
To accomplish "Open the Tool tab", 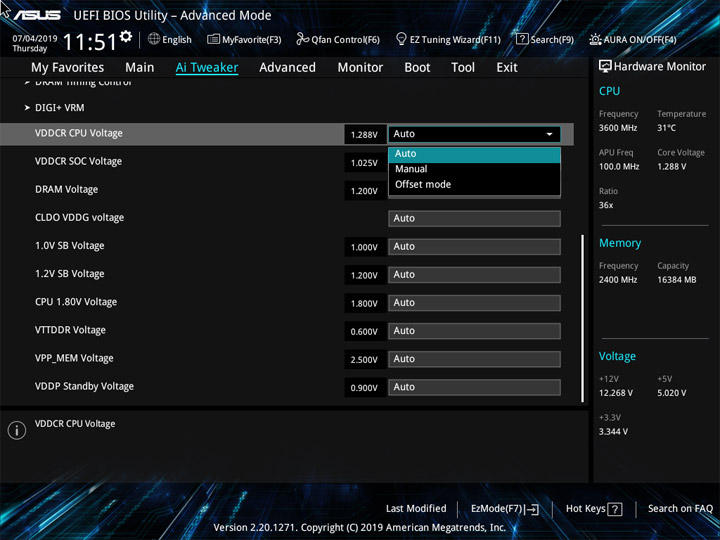I will [x=463, y=68].
